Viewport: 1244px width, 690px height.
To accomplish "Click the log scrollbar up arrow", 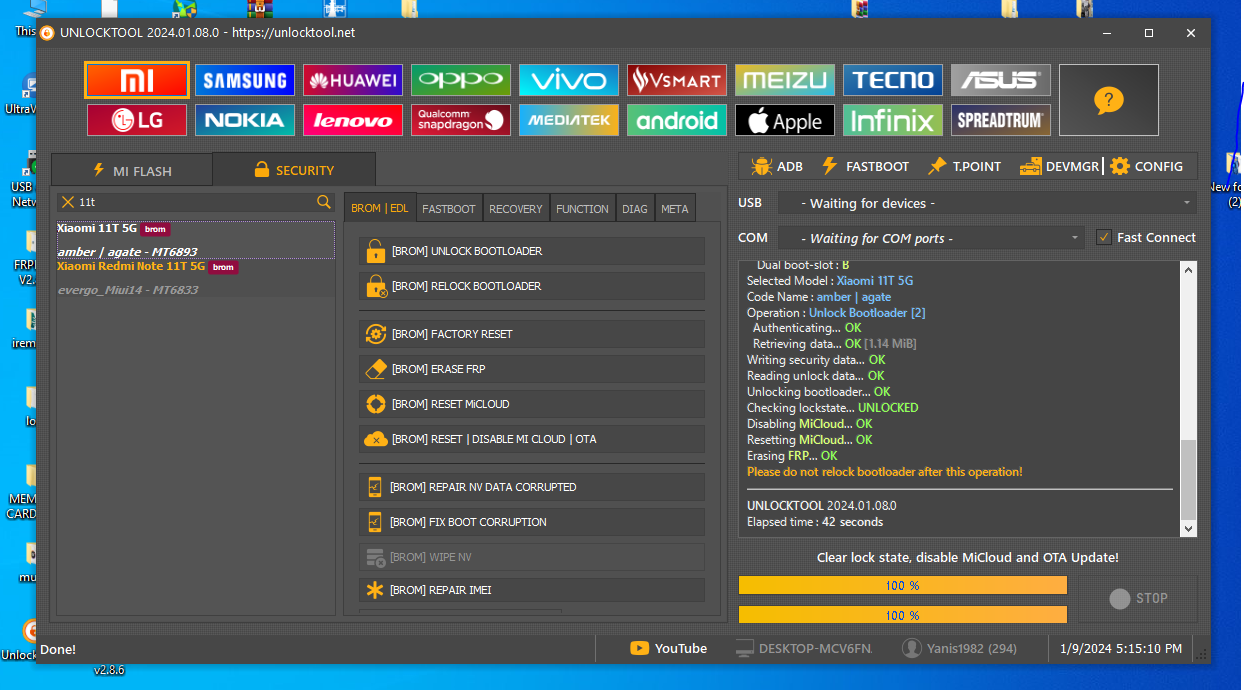I will [x=1188, y=269].
